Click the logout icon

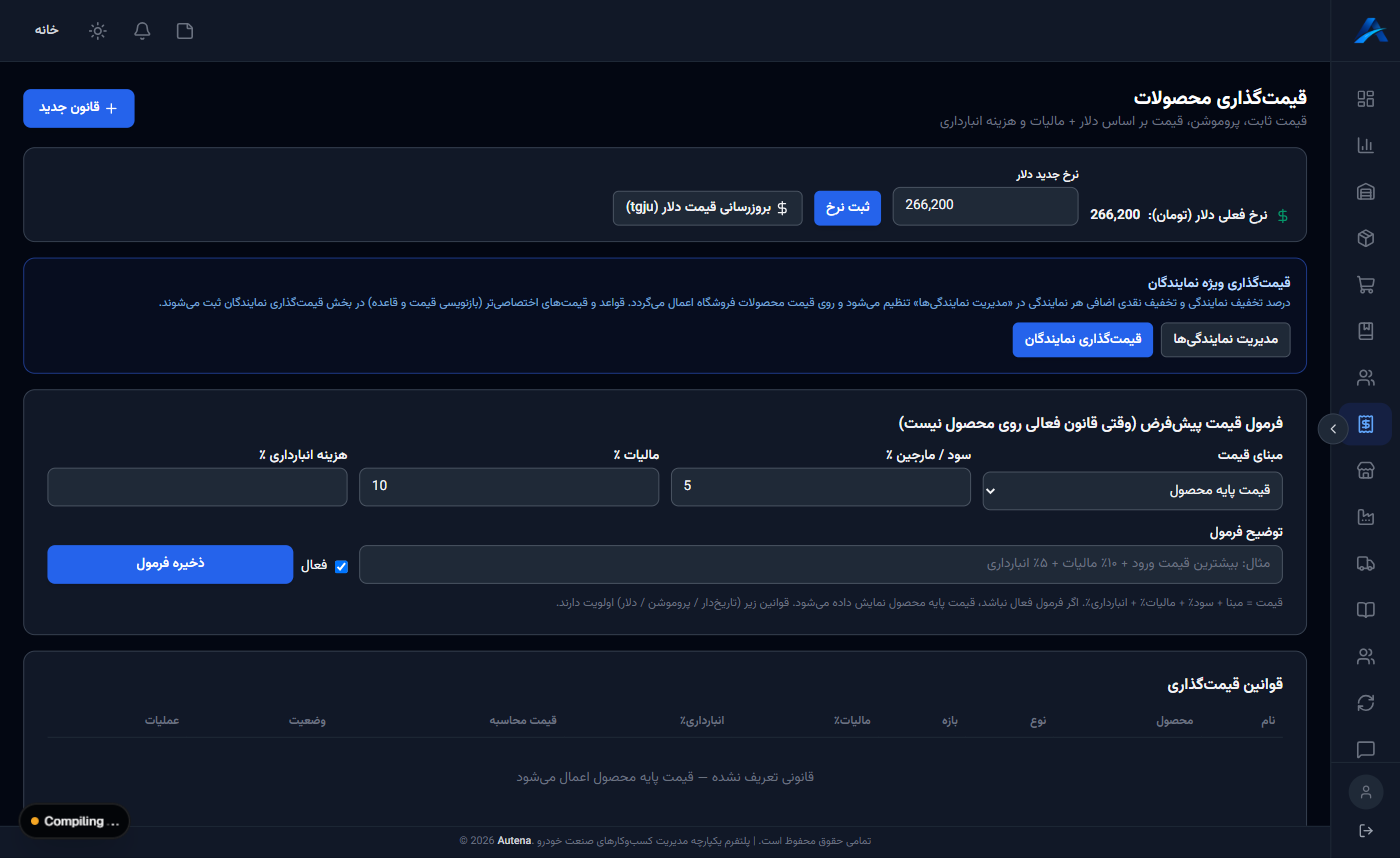pyautogui.click(x=1365, y=831)
